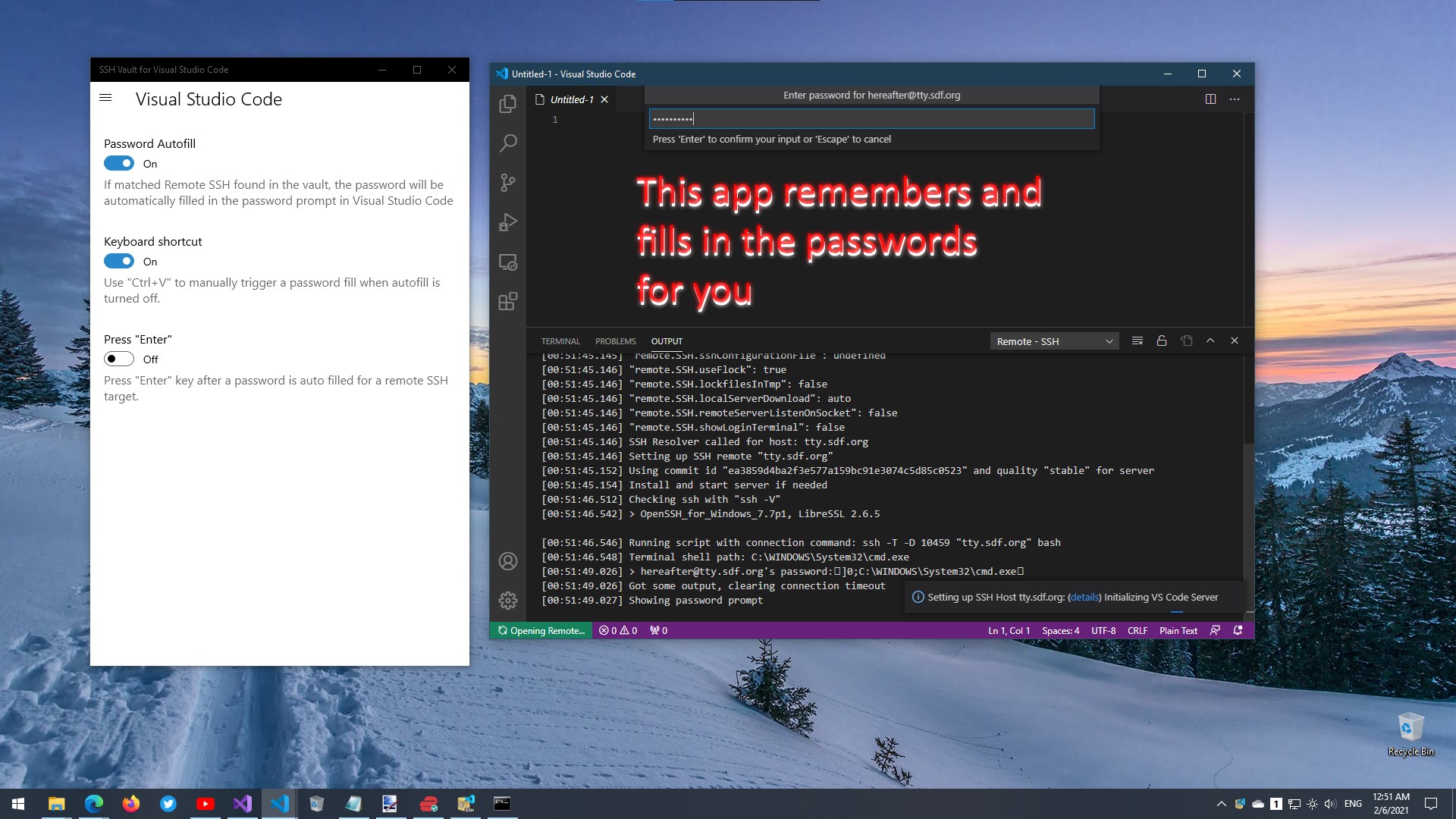The width and height of the screenshot is (1456, 819).
Task: Open SSH Vault hamburger navigation menu
Action: (x=105, y=98)
